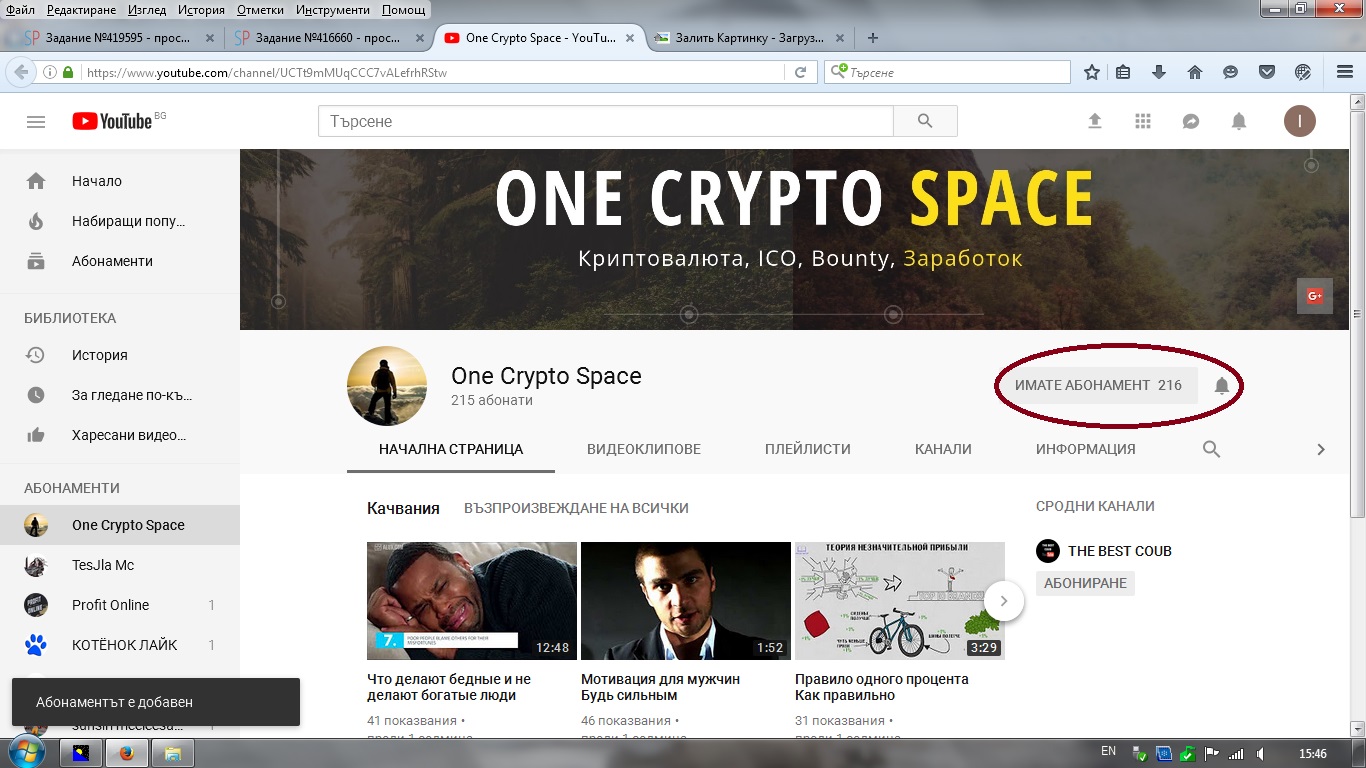This screenshot has width=1366, height=768.
Task: Play the 3:29 bicycle video thumbnail
Action: pyautogui.click(x=900, y=601)
